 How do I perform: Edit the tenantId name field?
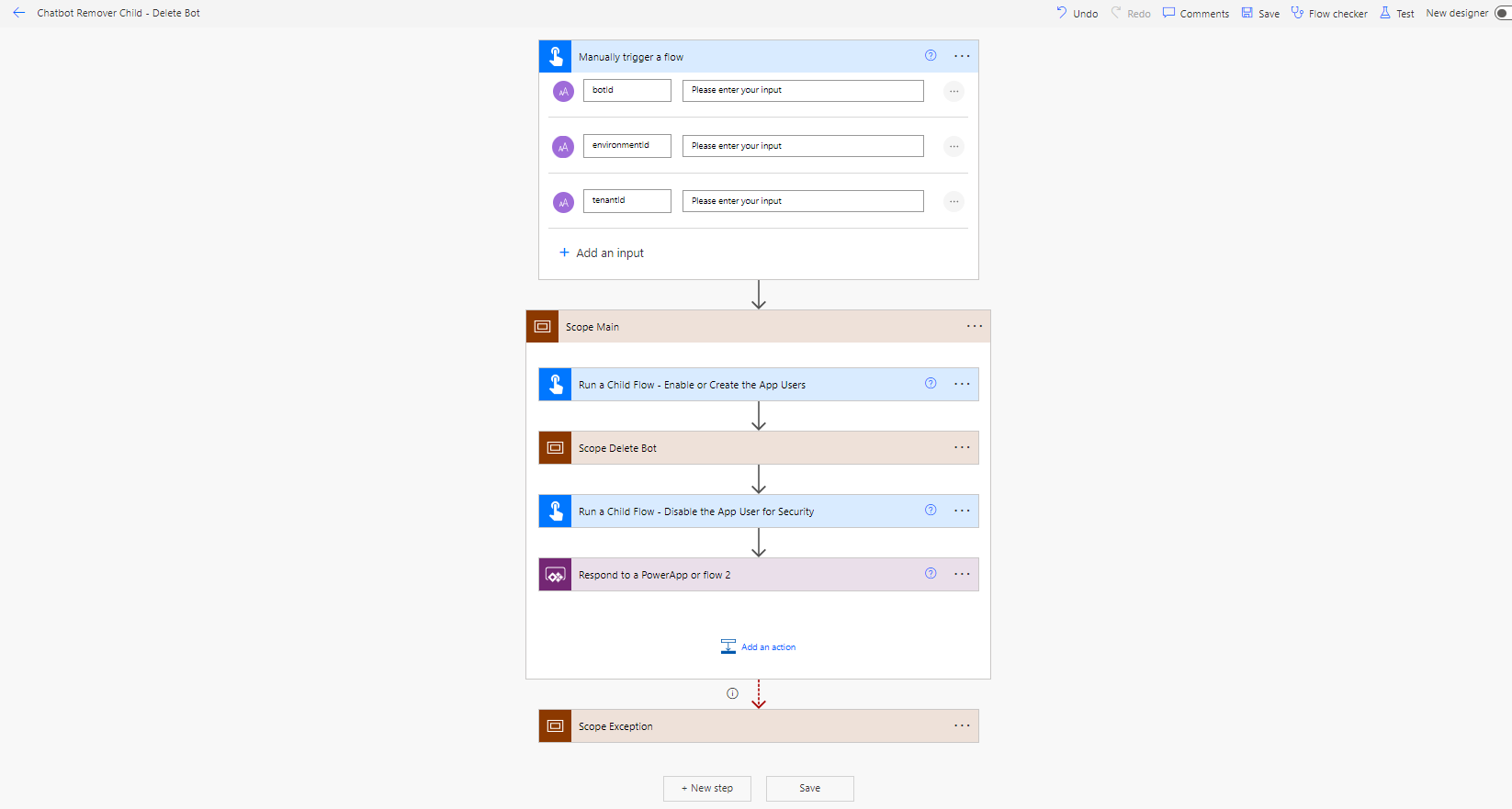[x=627, y=200]
